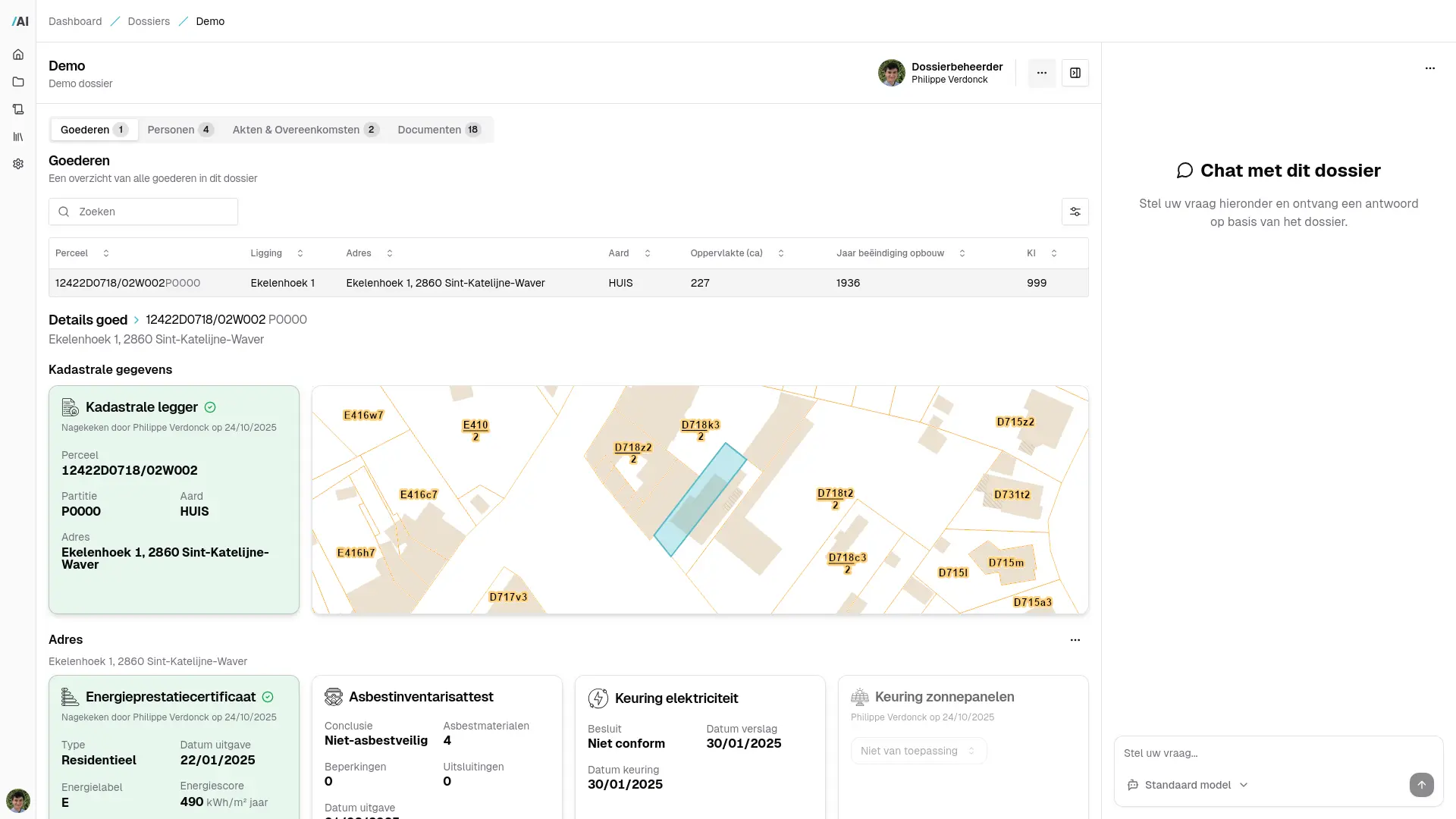This screenshot has height=819, width=1456.
Task: Open the library icon in the sidebar
Action: (18, 136)
